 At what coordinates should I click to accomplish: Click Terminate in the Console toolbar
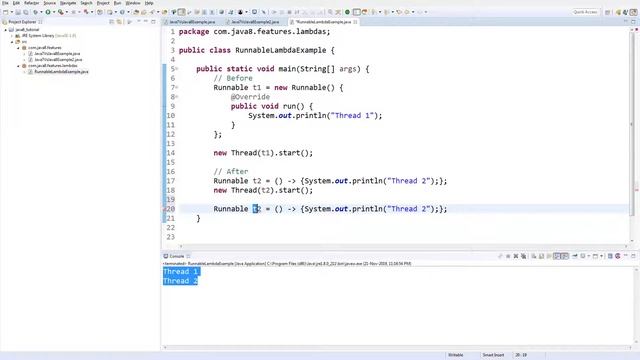[508, 256]
